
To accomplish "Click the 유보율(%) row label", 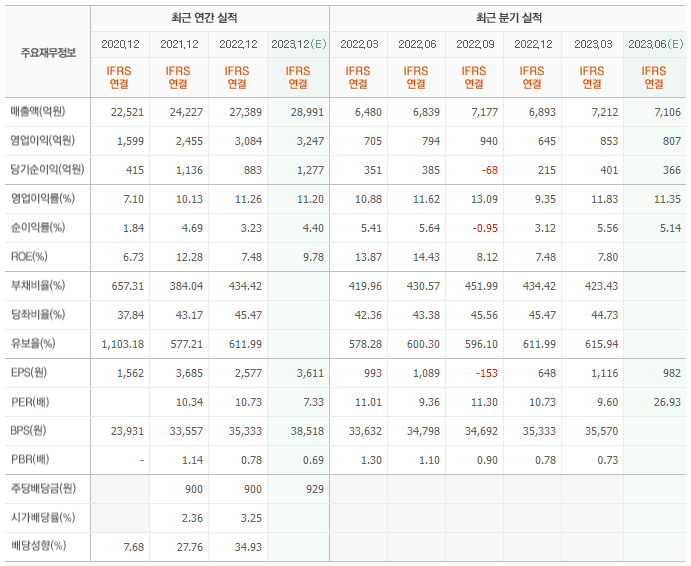I will tap(33, 343).
